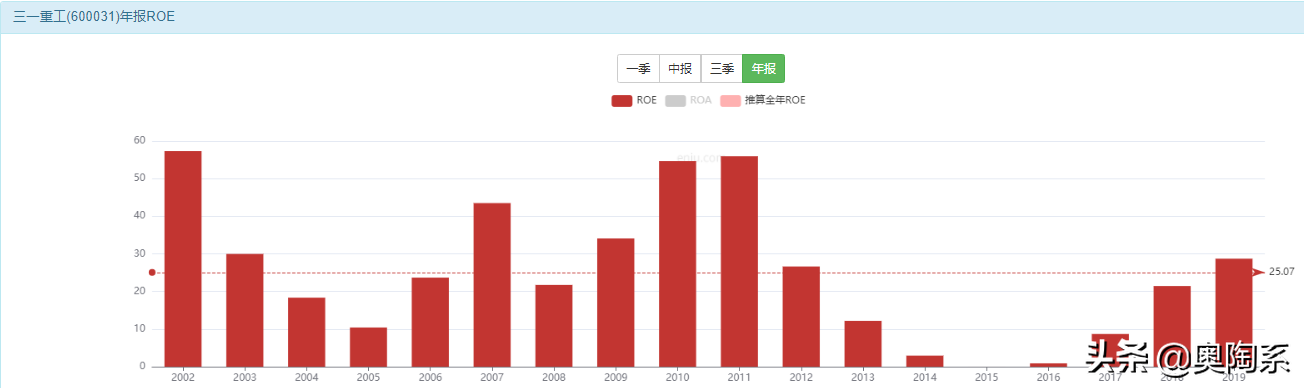Click the grey ROA legend swatch
The image size is (1304, 388).
coord(675,101)
